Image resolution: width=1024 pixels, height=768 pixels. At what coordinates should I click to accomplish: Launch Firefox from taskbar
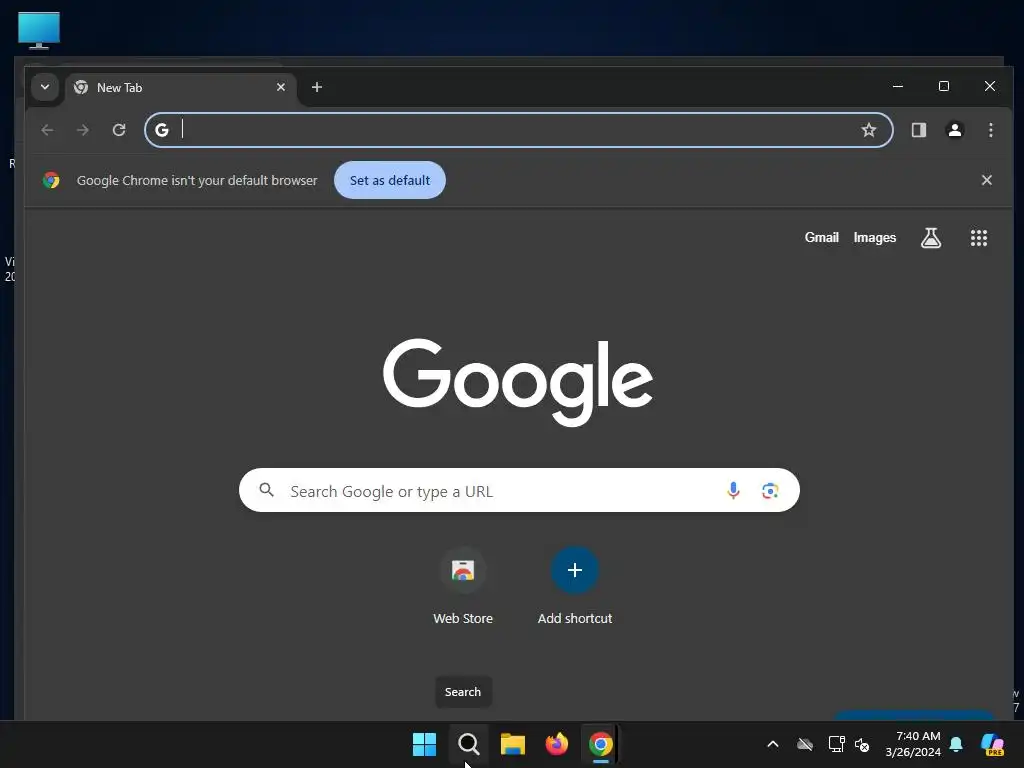coord(556,744)
